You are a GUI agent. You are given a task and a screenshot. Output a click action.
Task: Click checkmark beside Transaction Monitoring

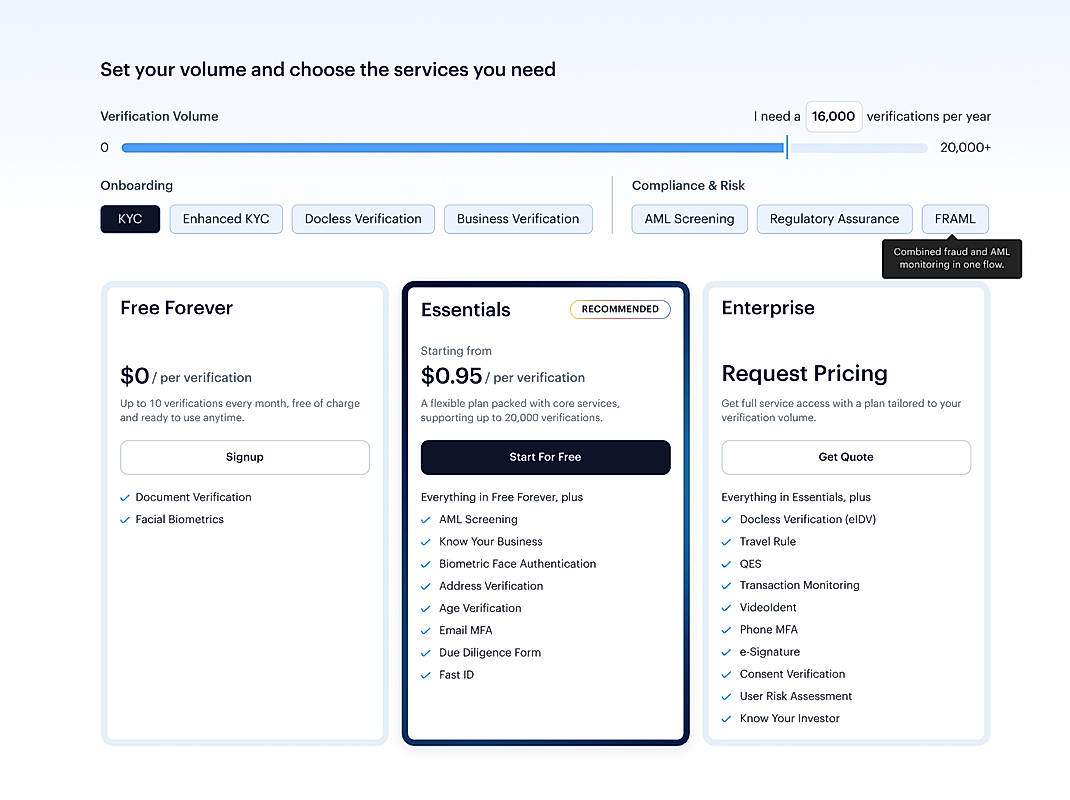(x=726, y=586)
